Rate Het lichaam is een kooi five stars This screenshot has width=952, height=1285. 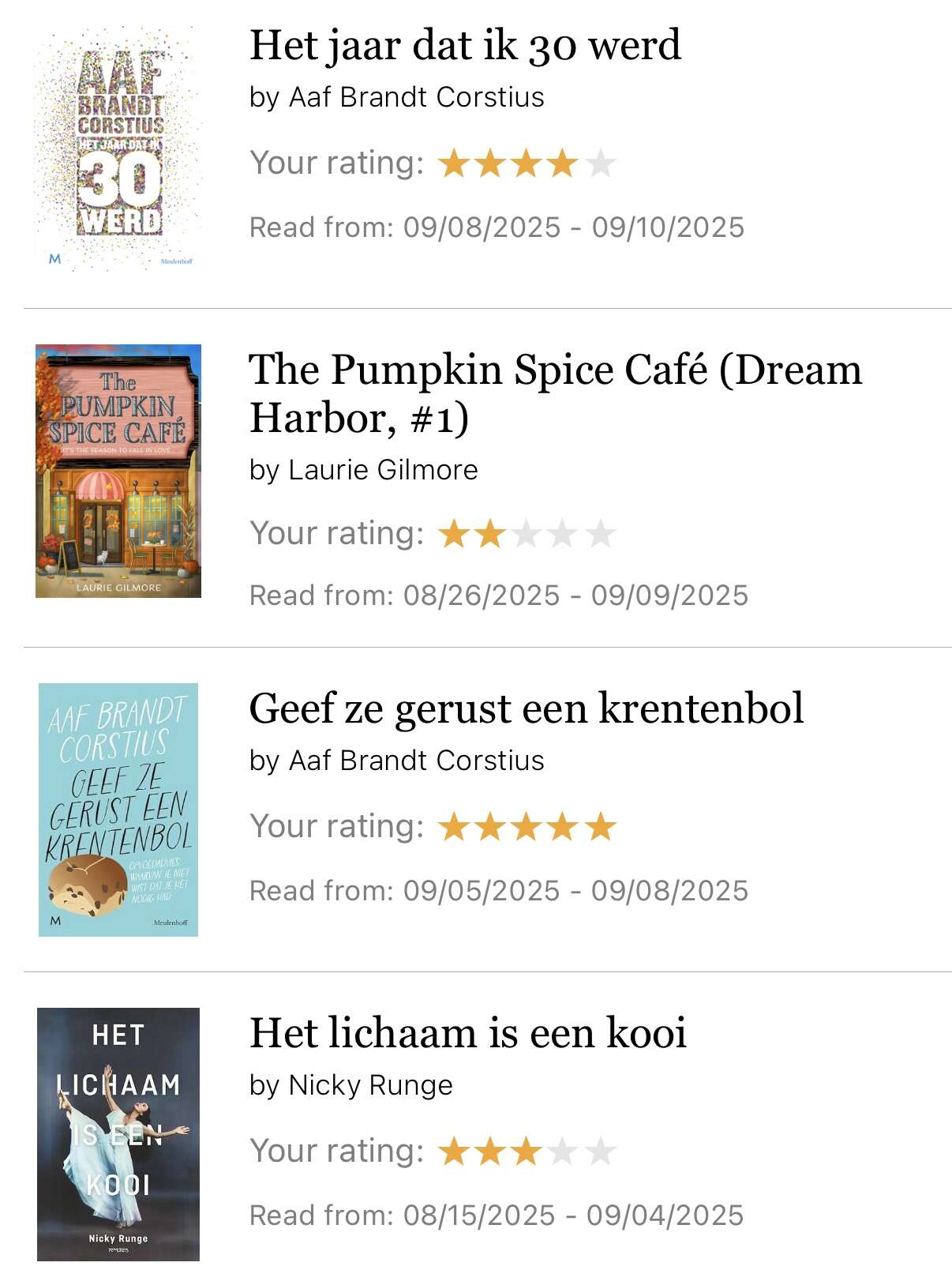coord(601,1152)
